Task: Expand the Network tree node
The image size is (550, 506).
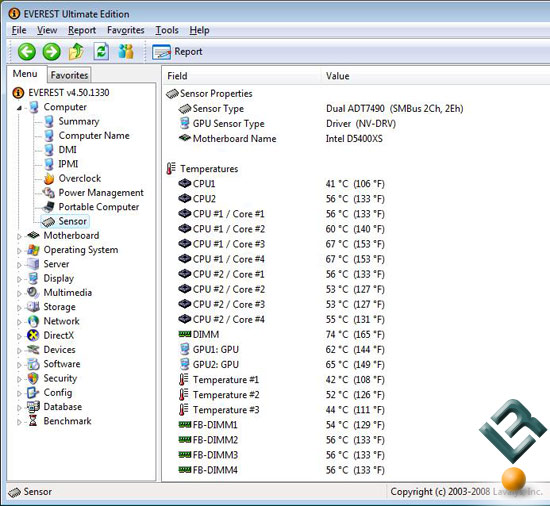Action: (19, 322)
